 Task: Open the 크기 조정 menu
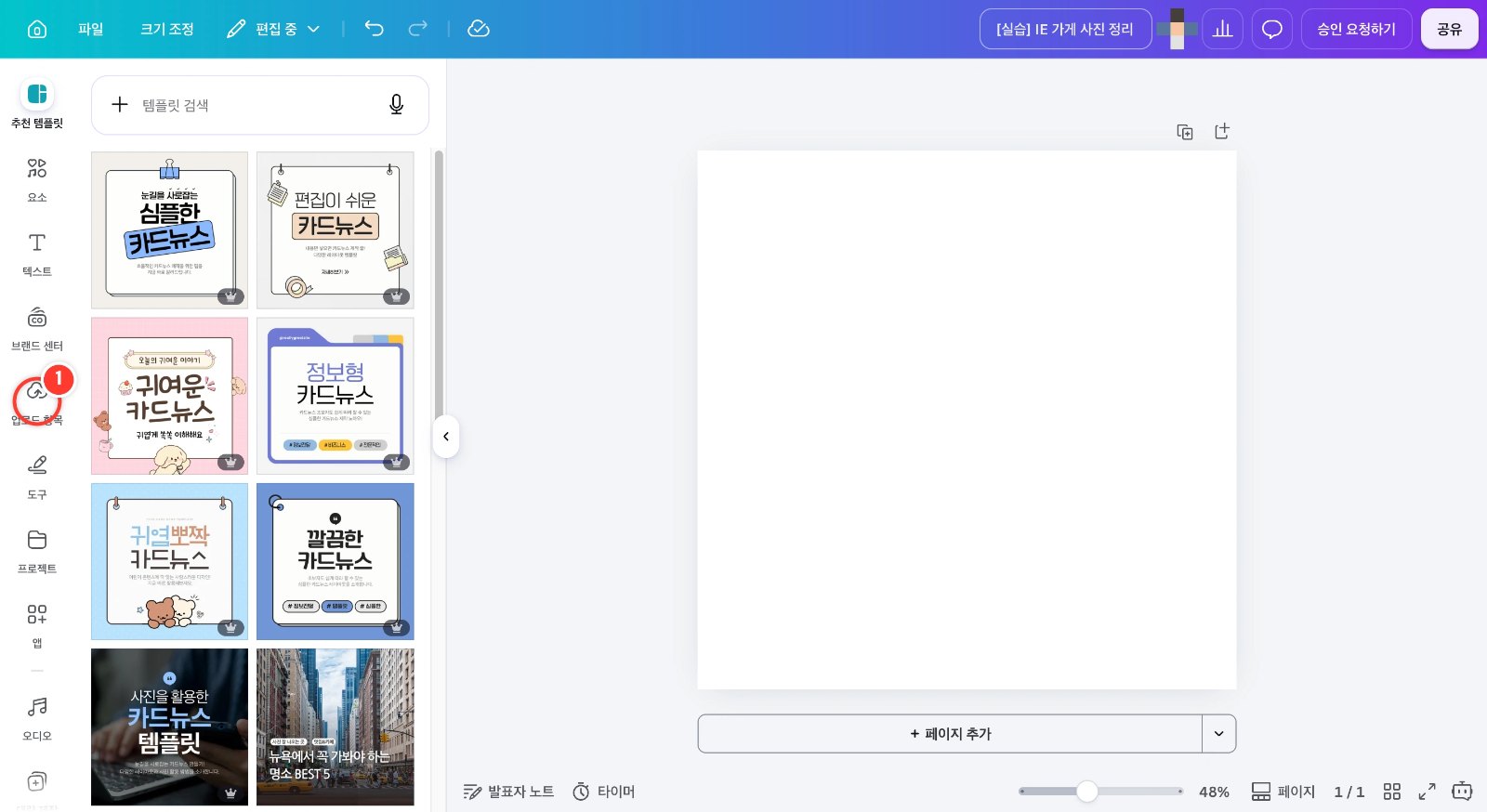[167, 29]
